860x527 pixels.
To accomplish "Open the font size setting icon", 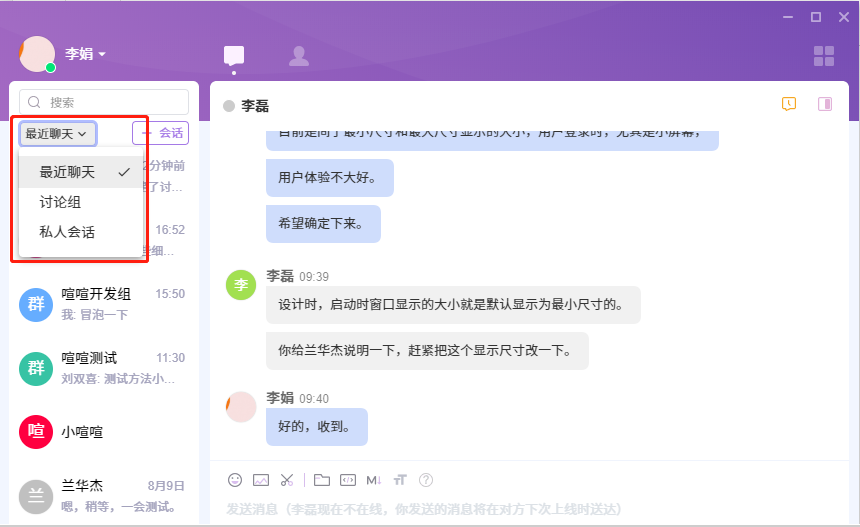I will coord(400,480).
